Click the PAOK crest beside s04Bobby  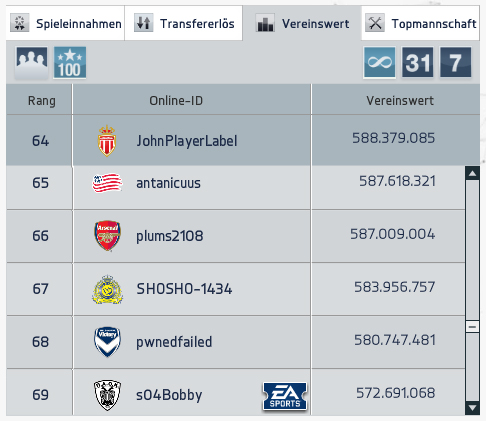[107, 395]
